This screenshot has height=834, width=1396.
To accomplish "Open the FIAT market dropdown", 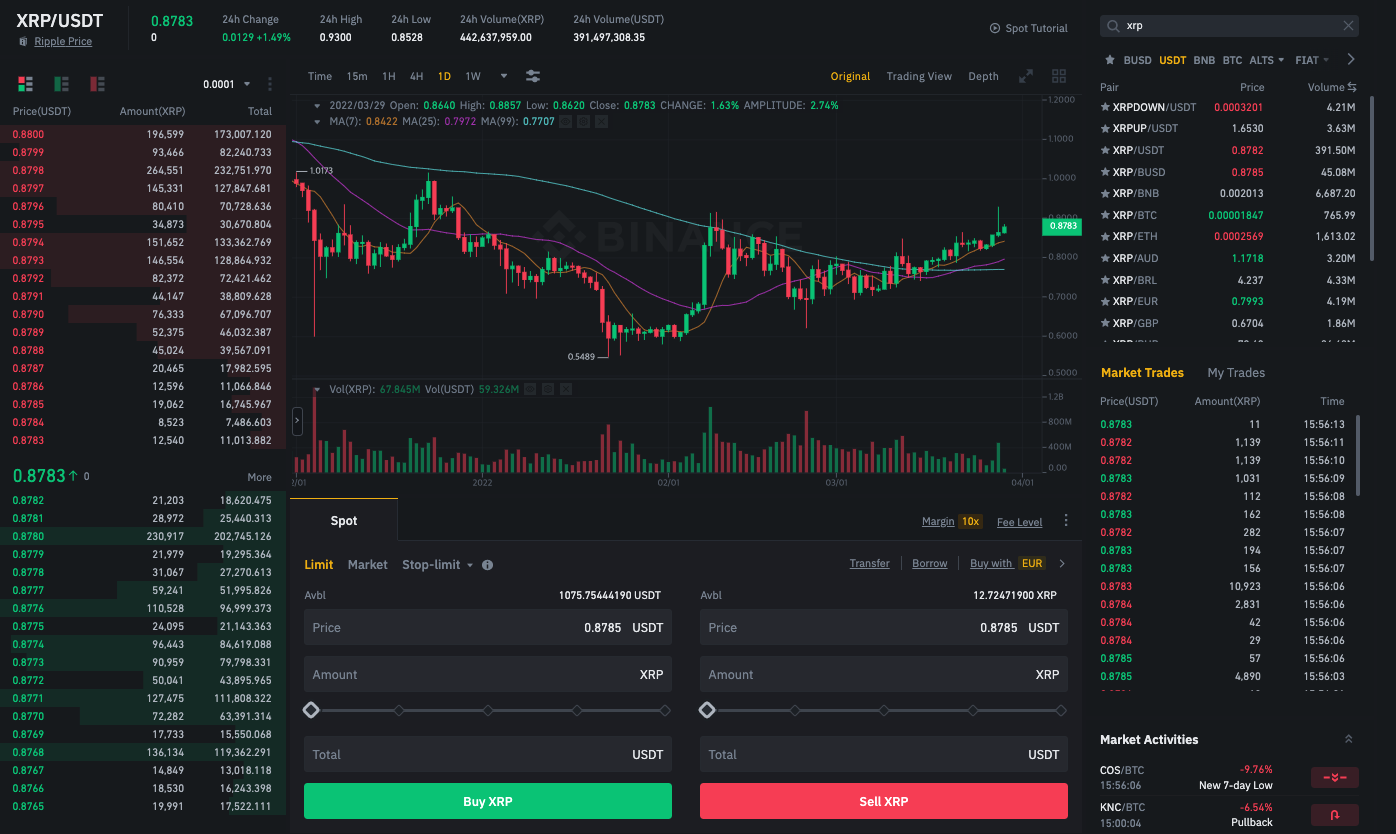I will coord(1312,60).
